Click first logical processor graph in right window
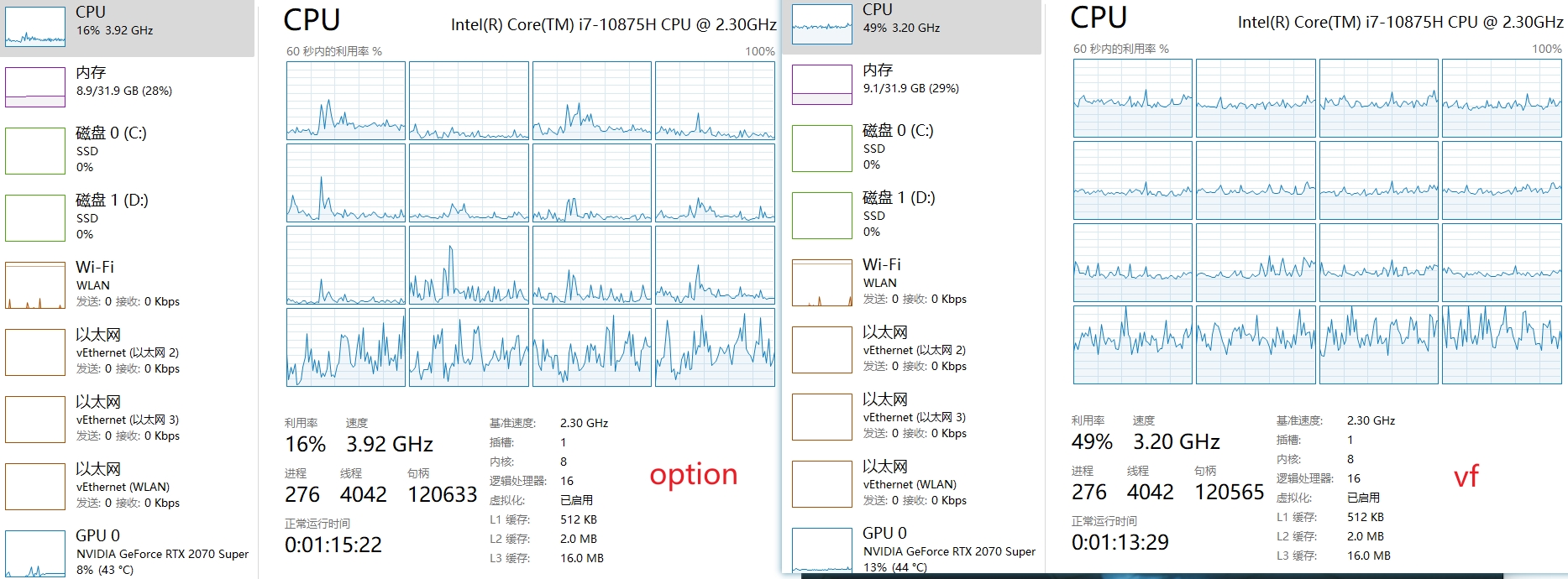 [x=1133, y=98]
